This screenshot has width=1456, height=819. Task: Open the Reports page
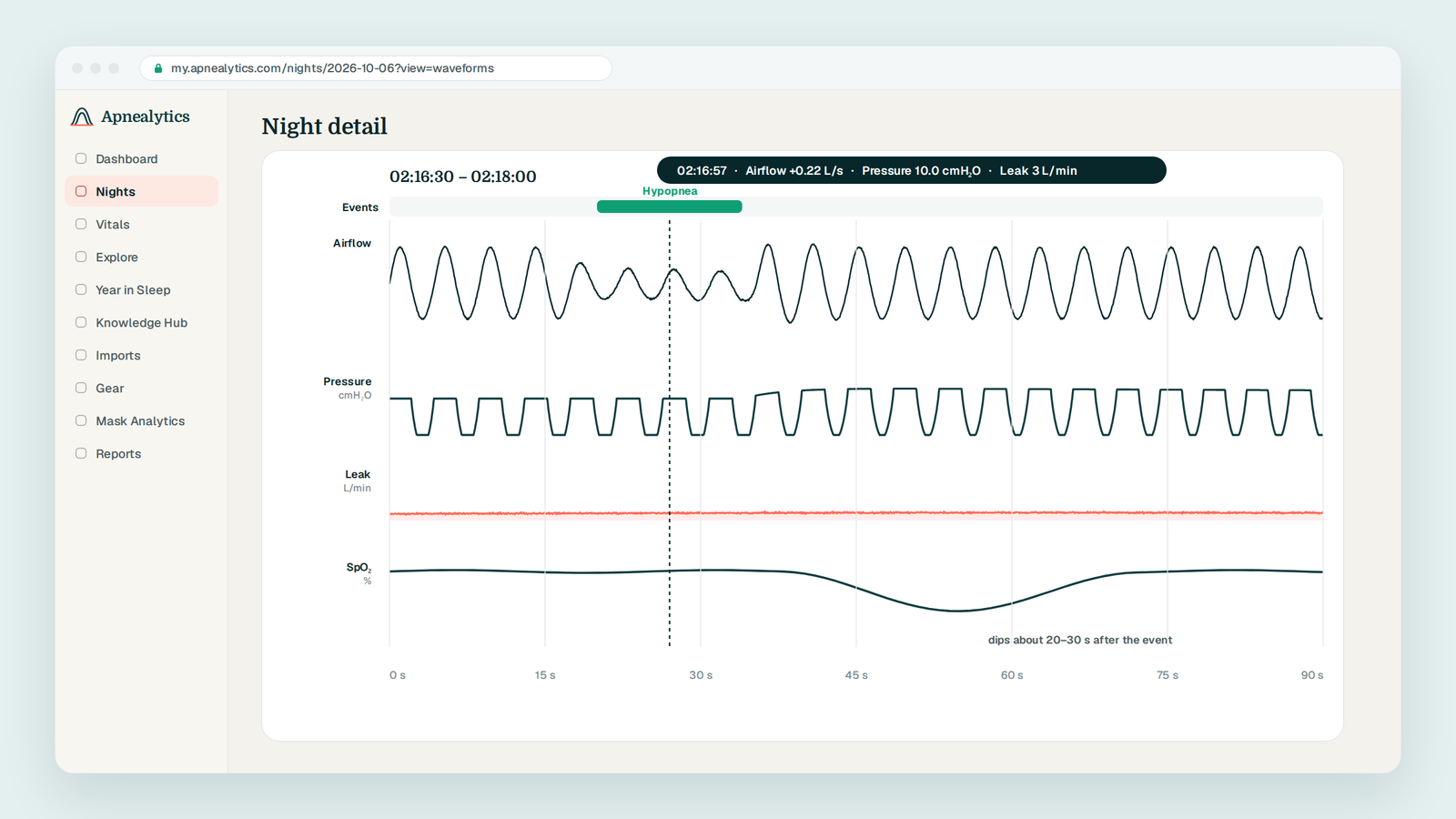pyautogui.click(x=141, y=453)
